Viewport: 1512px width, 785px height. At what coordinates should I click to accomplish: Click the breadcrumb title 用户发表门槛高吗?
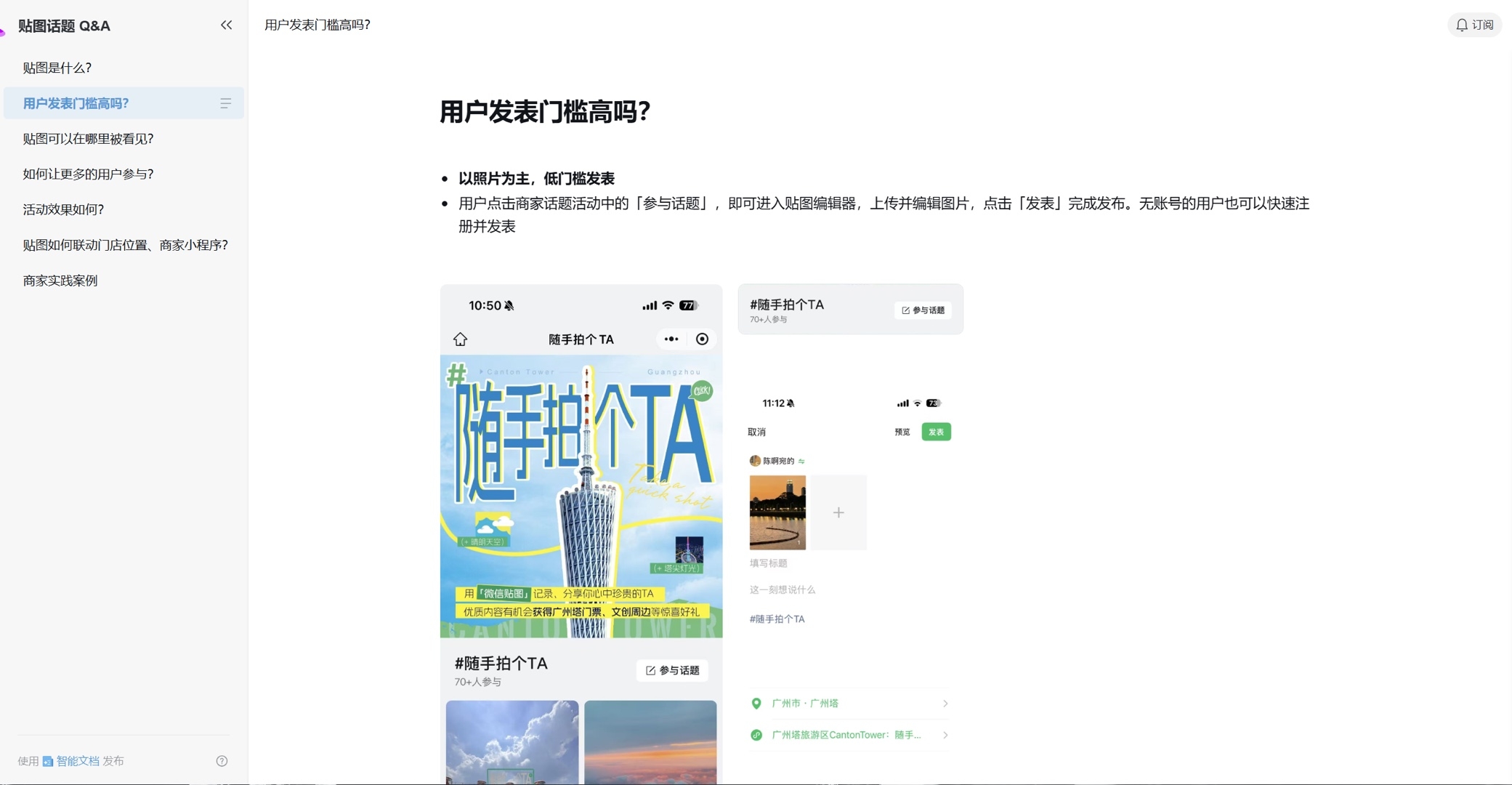(x=318, y=25)
